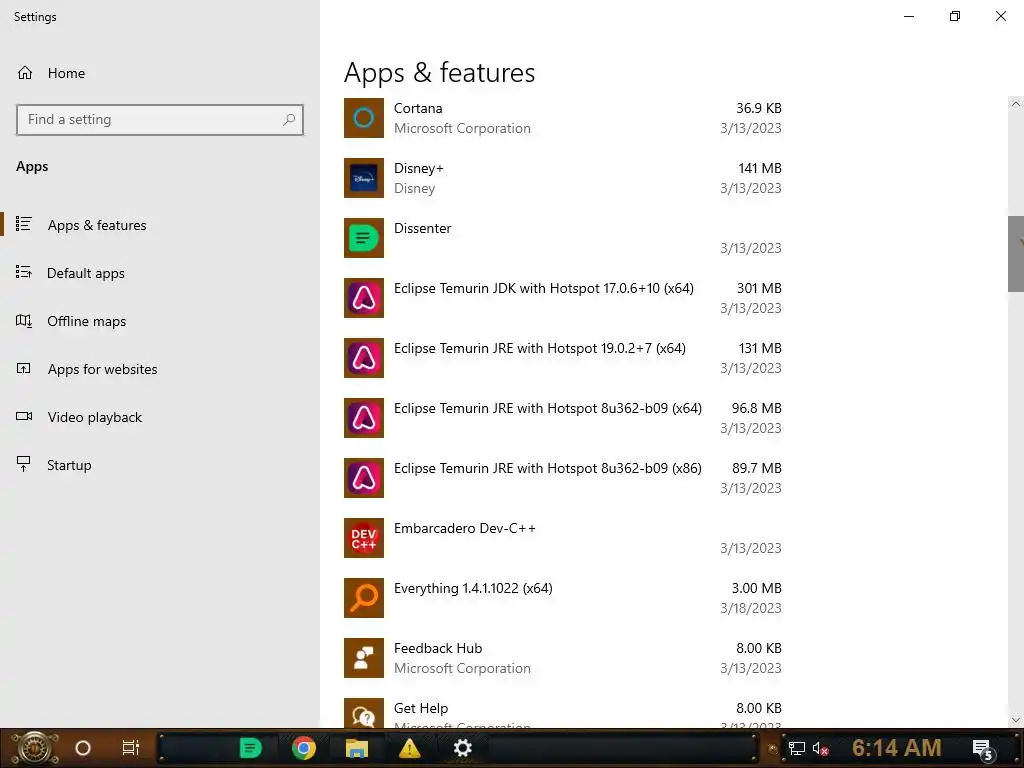
Task: Open Dissenter browser from taskbar
Action: pyautogui.click(x=251, y=748)
